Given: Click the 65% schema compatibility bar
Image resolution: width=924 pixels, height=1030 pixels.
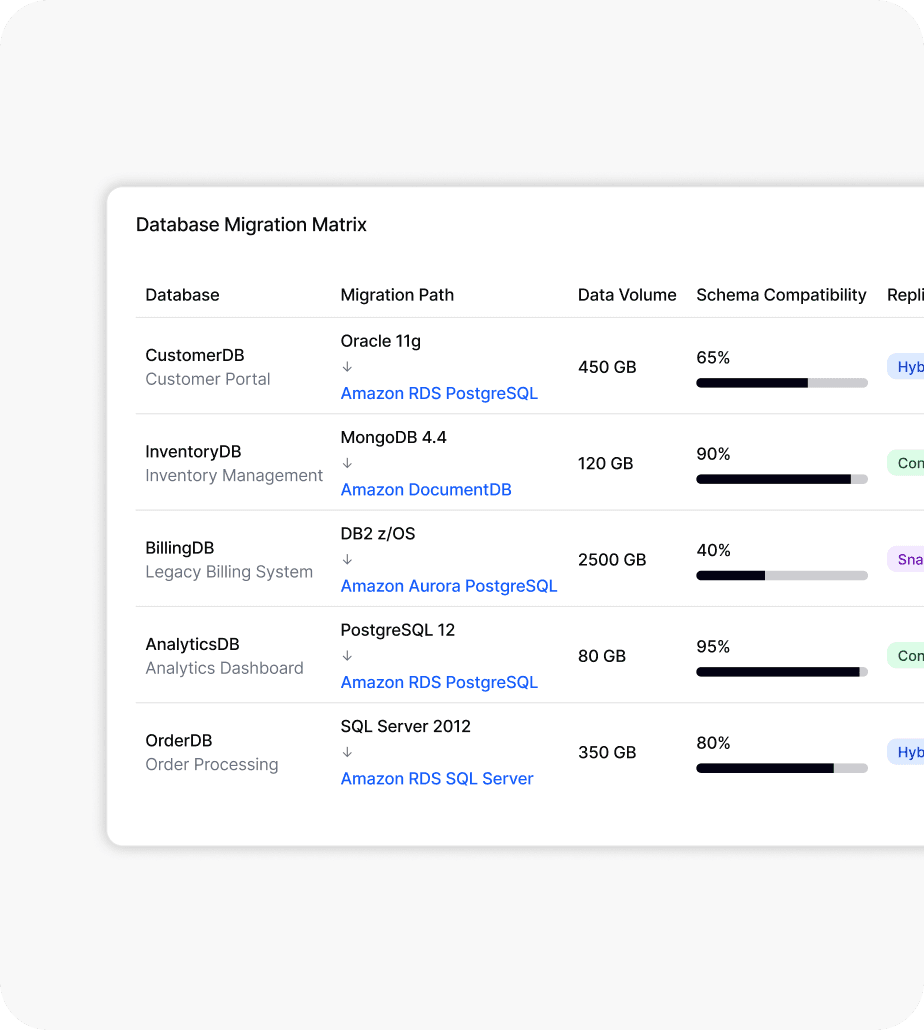Looking at the screenshot, I should [781, 383].
